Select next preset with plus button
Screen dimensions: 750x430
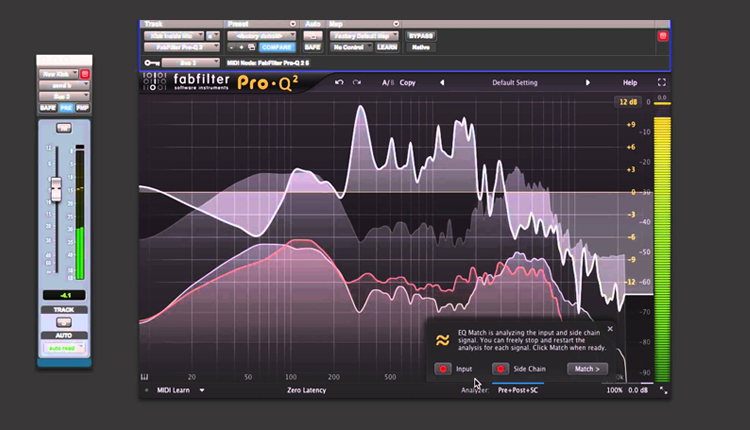(241, 47)
